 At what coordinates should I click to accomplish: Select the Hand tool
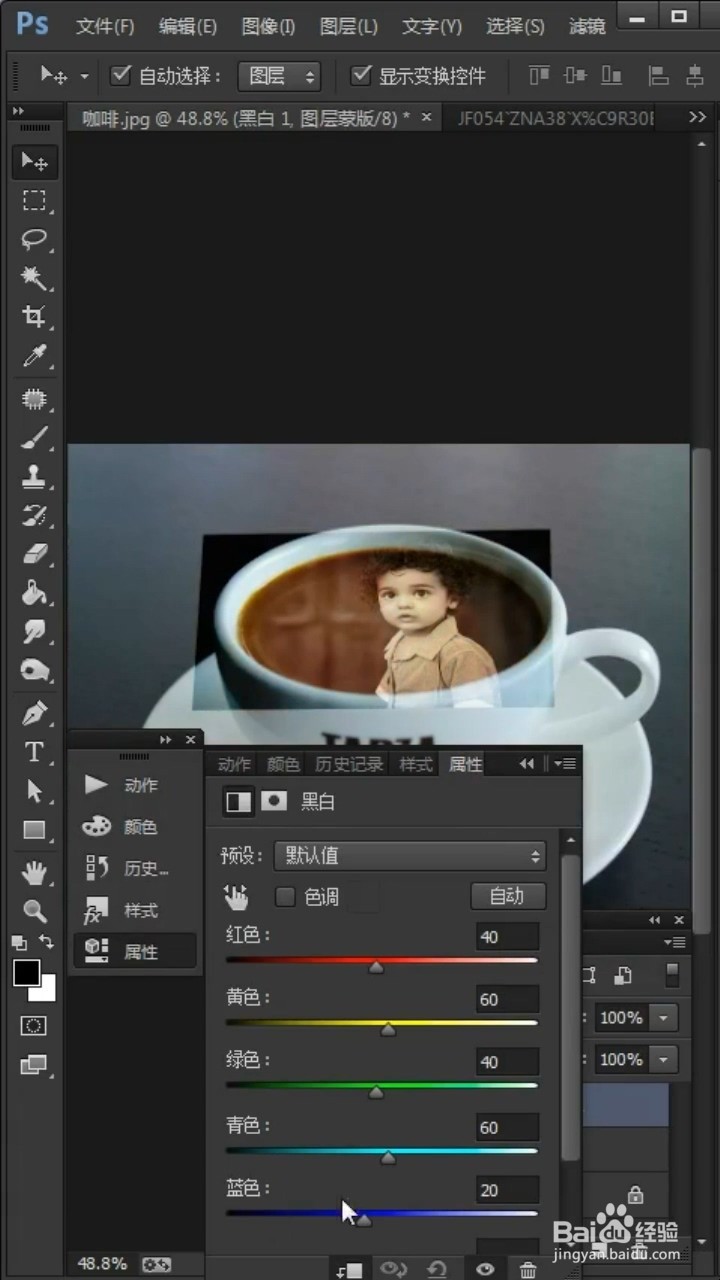coord(34,872)
